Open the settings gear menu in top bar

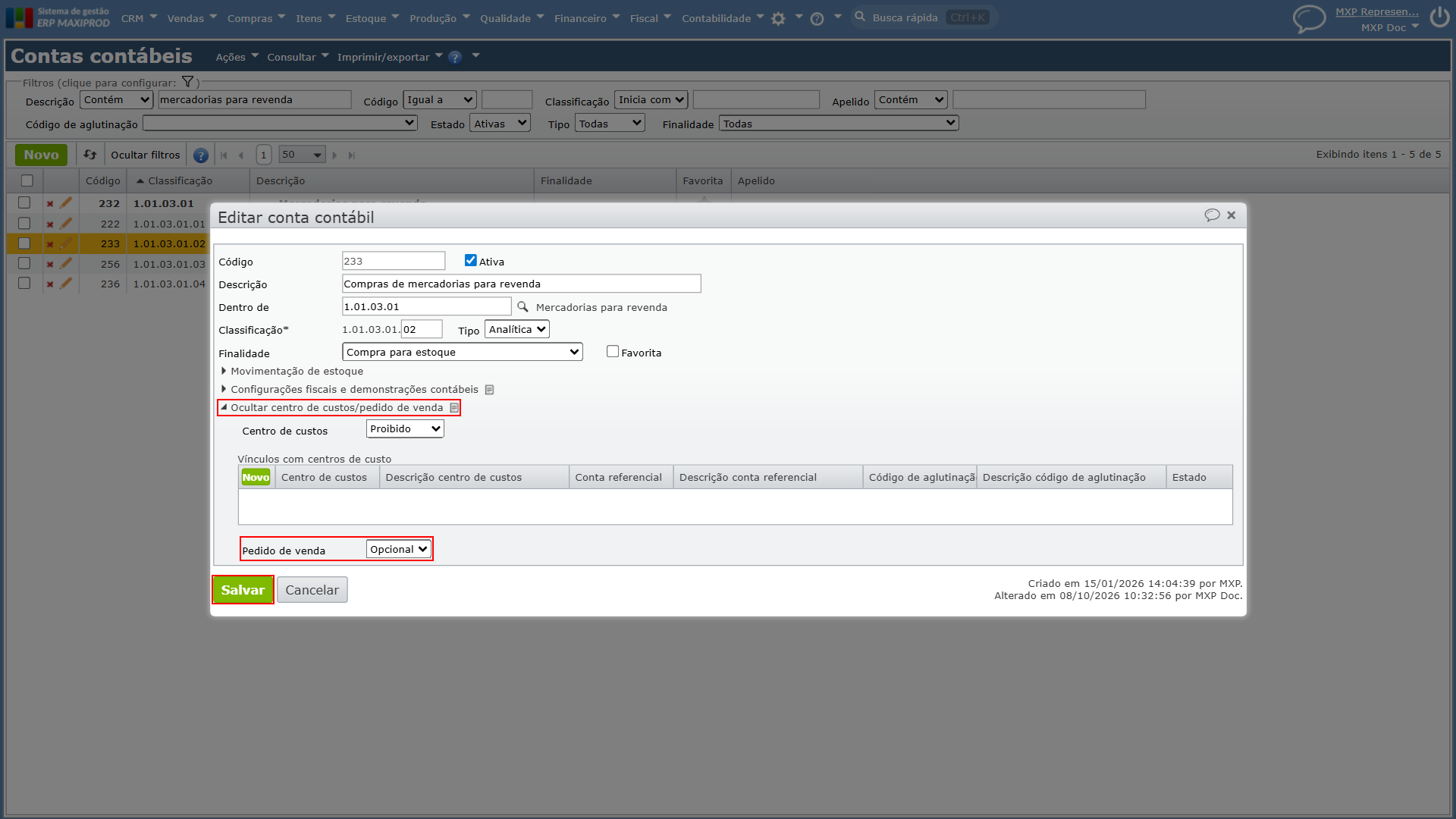click(778, 19)
